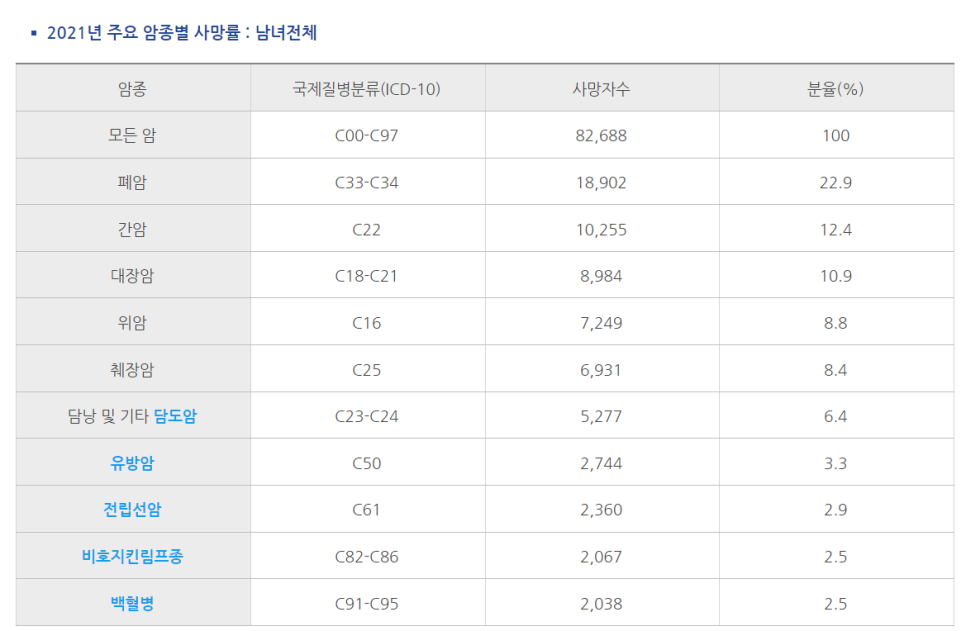The image size is (966, 631).
Task: Open the 전립선암 link
Action: tap(132, 510)
